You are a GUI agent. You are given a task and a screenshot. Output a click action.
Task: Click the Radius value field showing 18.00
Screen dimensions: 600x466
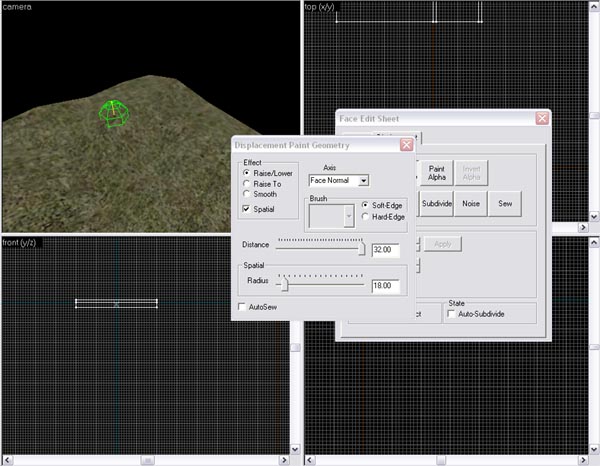pyautogui.click(x=386, y=287)
